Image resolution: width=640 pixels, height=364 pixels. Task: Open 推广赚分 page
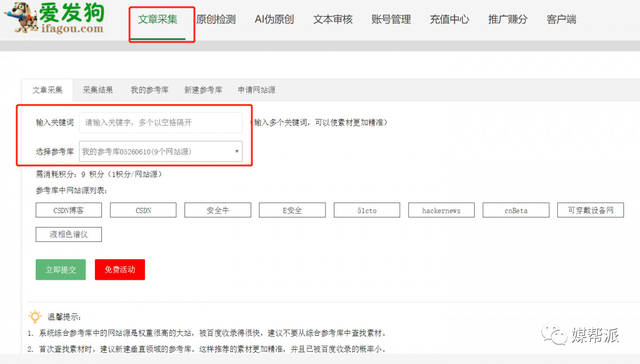point(508,19)
